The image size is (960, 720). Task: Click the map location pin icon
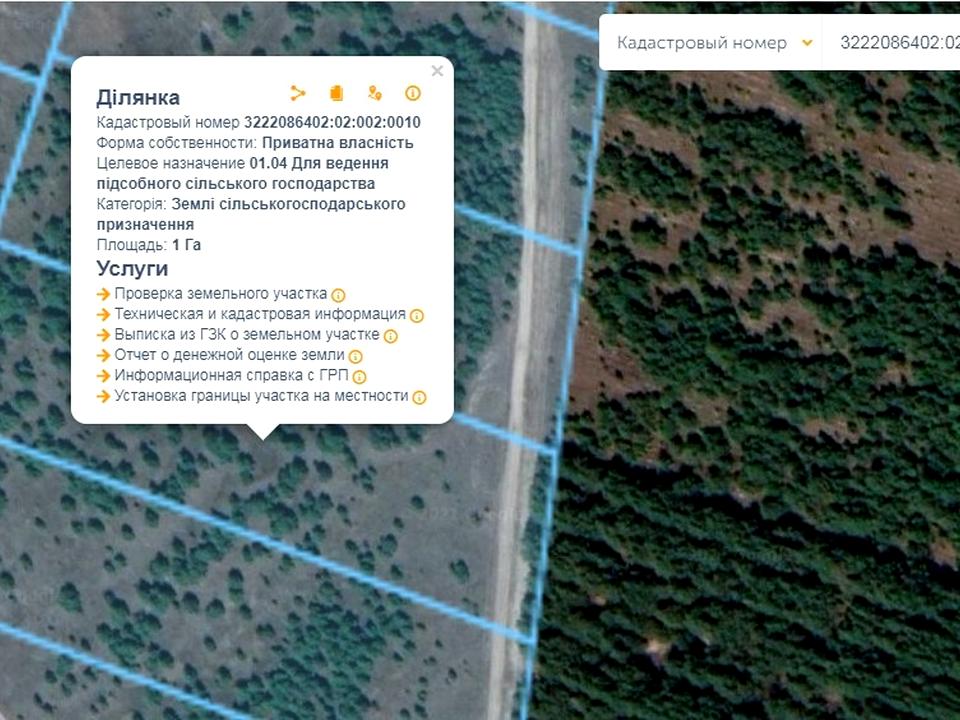(x=374, y=93)
